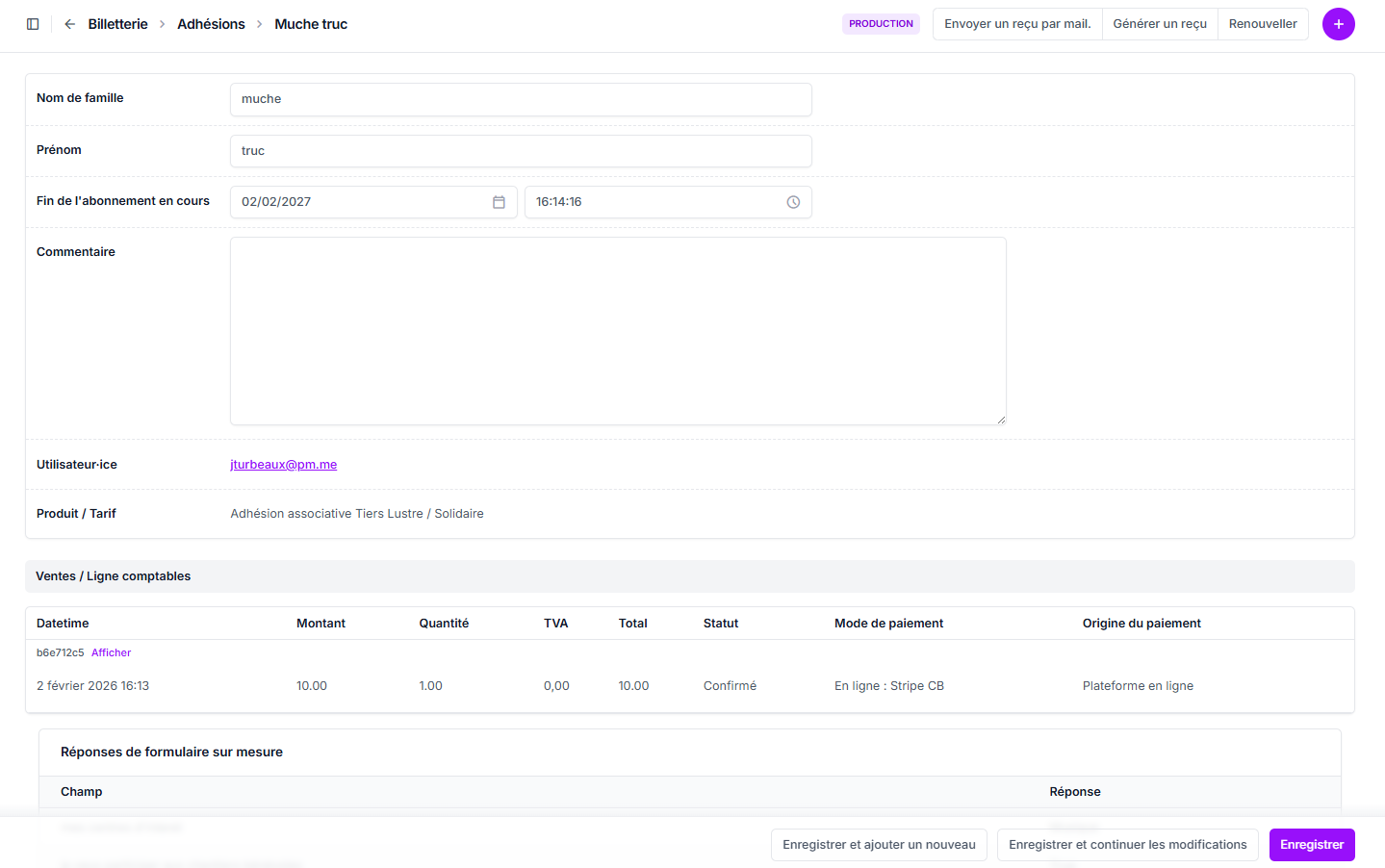Click the purple Enregistrer button
Image resolution: width=1385 pixels, height=868 pixels.
click(x=1311, y=845)
